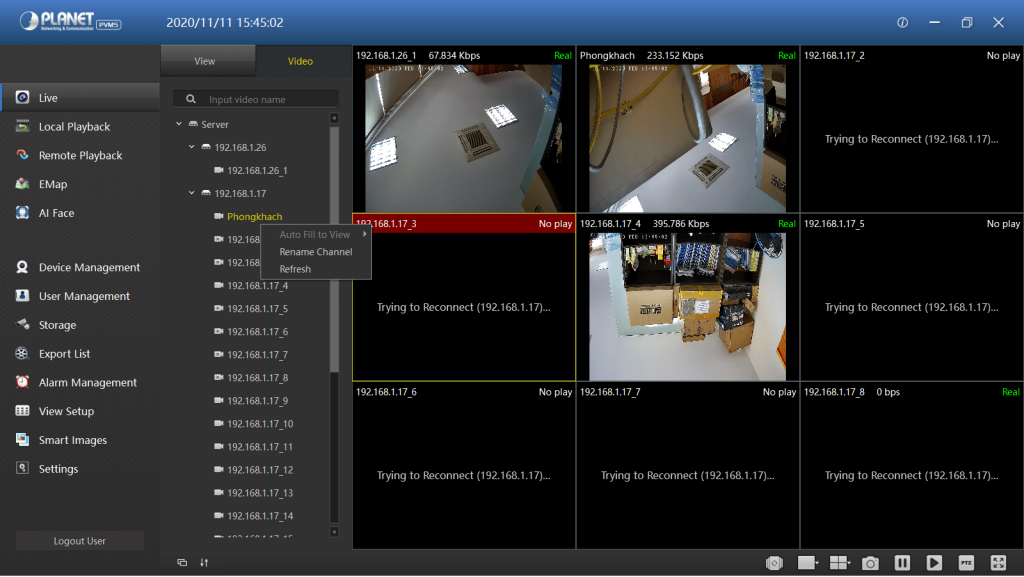Open Remote Playback from sidebar
Image resolution: width=1024 pixels, height=577 pixels.
point(80,155)
